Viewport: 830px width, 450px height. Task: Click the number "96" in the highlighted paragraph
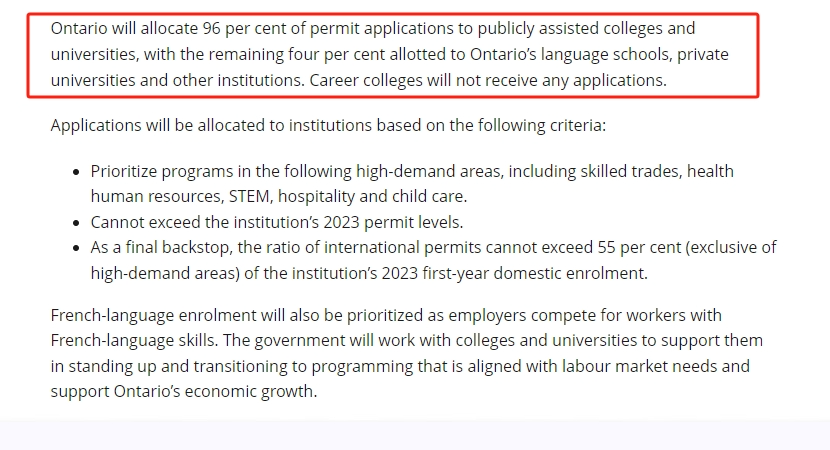click(x=211, y=28)
